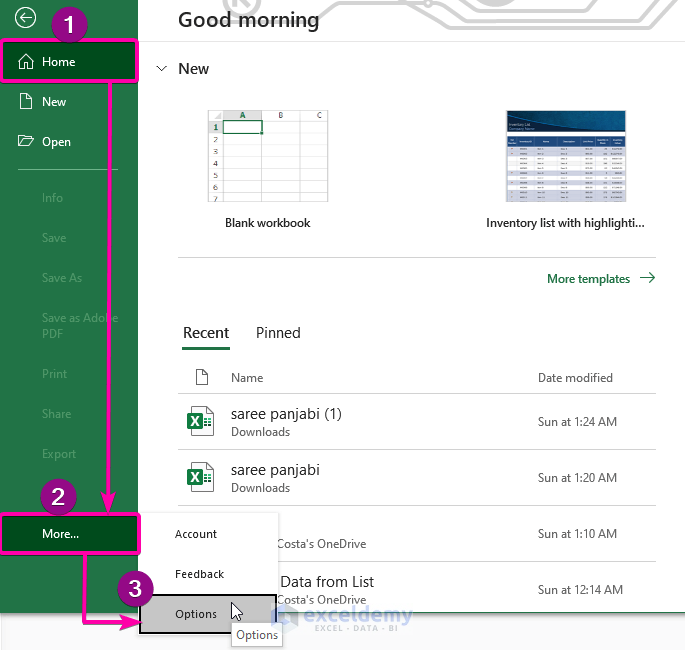Switch to the Pinned tab
Screen dimensions: 685x650
(278, 333)
